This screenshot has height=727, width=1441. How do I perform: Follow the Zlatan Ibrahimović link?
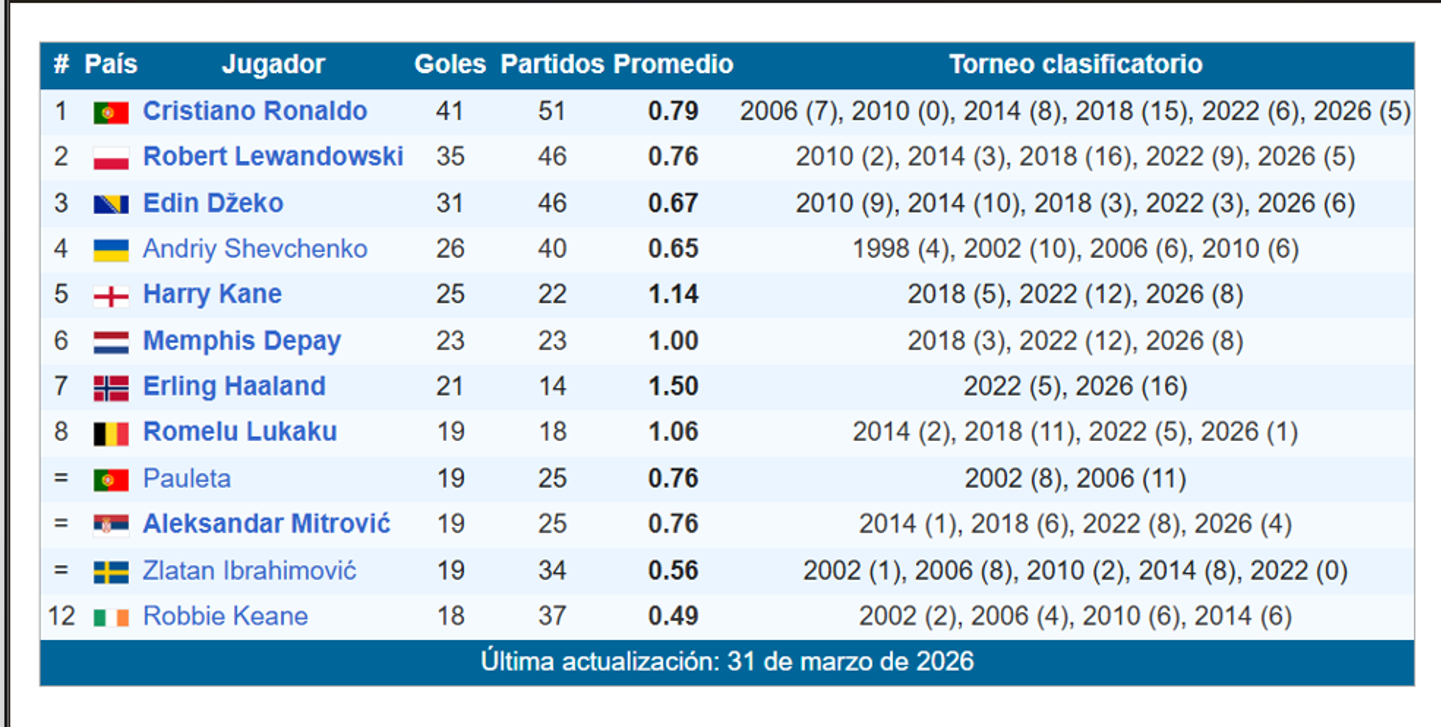pos(250,571)
